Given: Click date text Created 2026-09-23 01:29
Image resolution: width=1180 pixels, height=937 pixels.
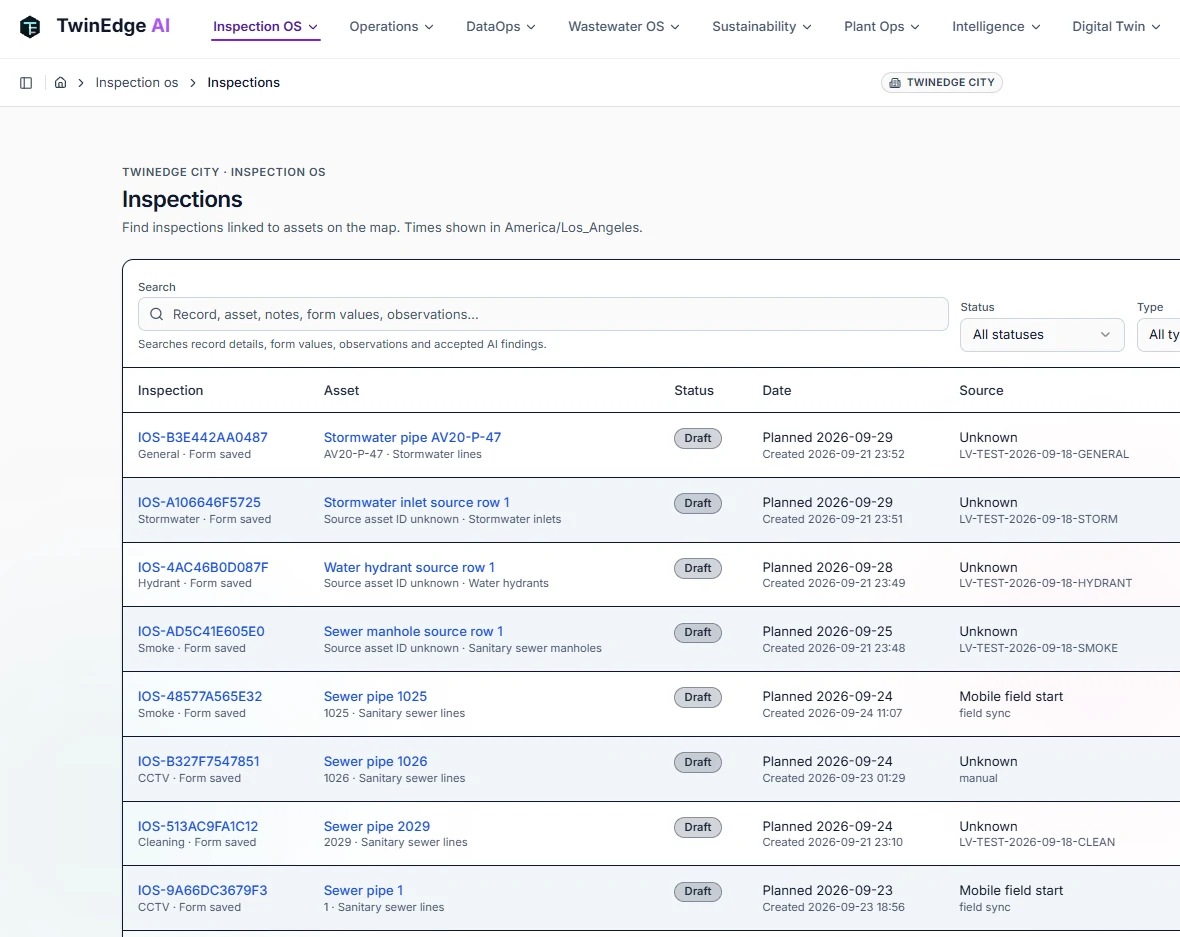Looking at the screenshot, I should click(x=834, y=778).
